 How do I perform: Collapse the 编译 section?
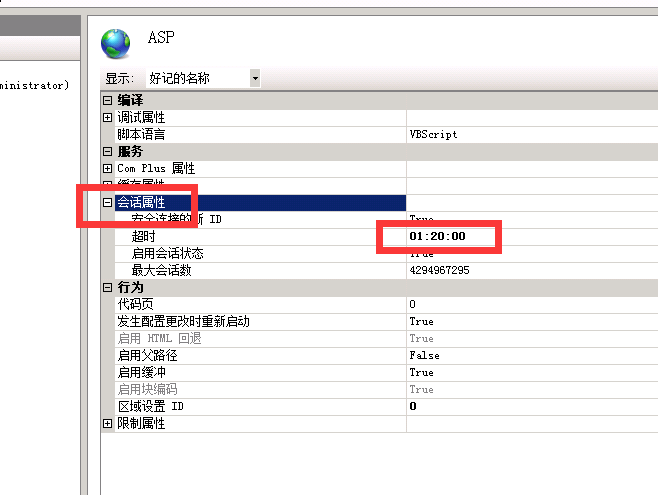[x=107, y=100]
